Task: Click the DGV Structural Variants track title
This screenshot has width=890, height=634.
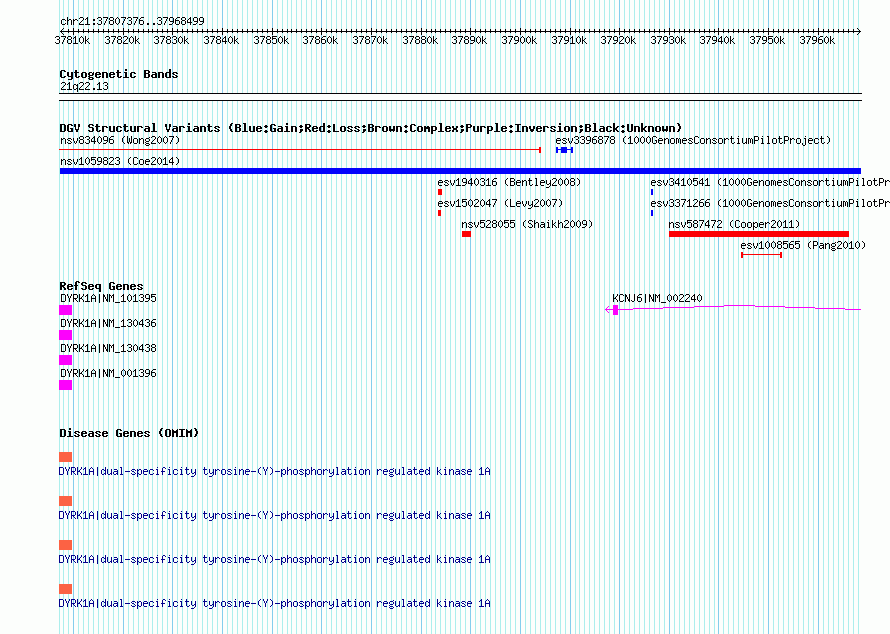Action: pyautogui.click(x=371, y=128)
